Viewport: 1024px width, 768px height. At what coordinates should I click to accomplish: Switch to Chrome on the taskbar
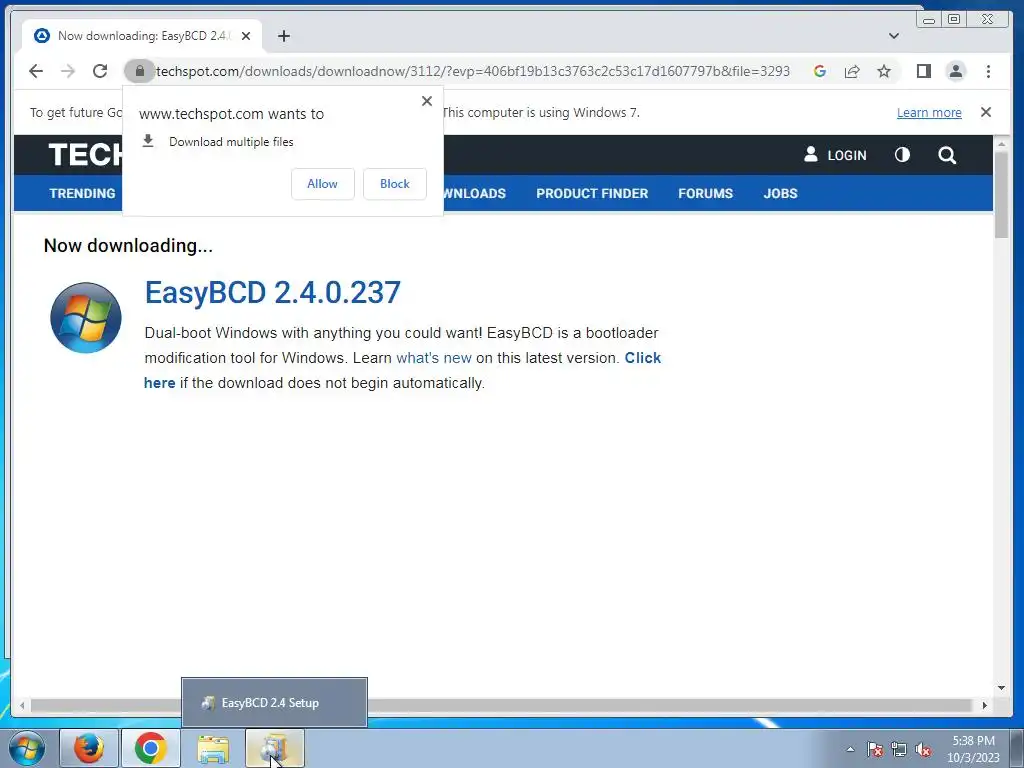(150, 748)
